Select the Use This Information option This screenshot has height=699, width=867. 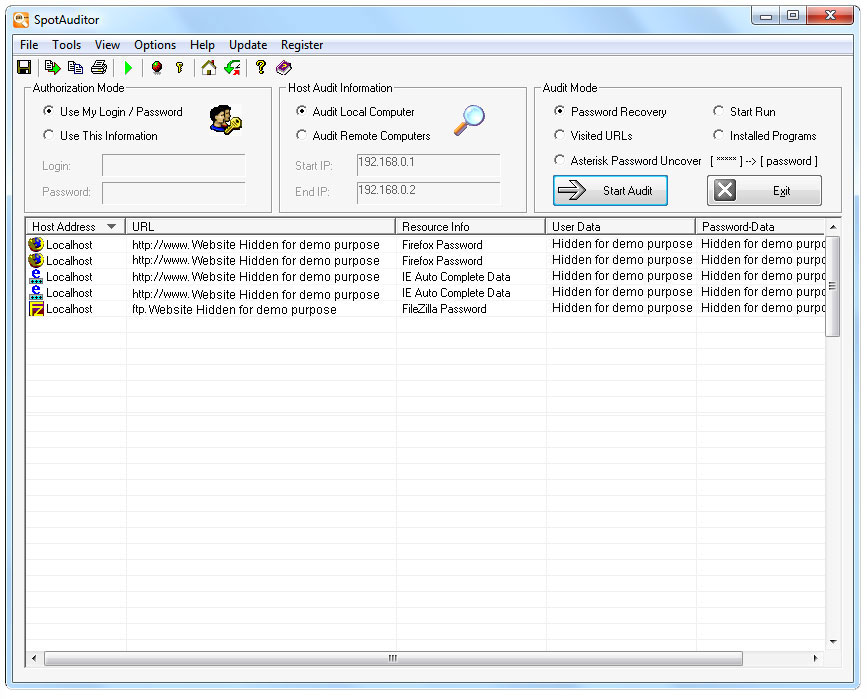49,136
